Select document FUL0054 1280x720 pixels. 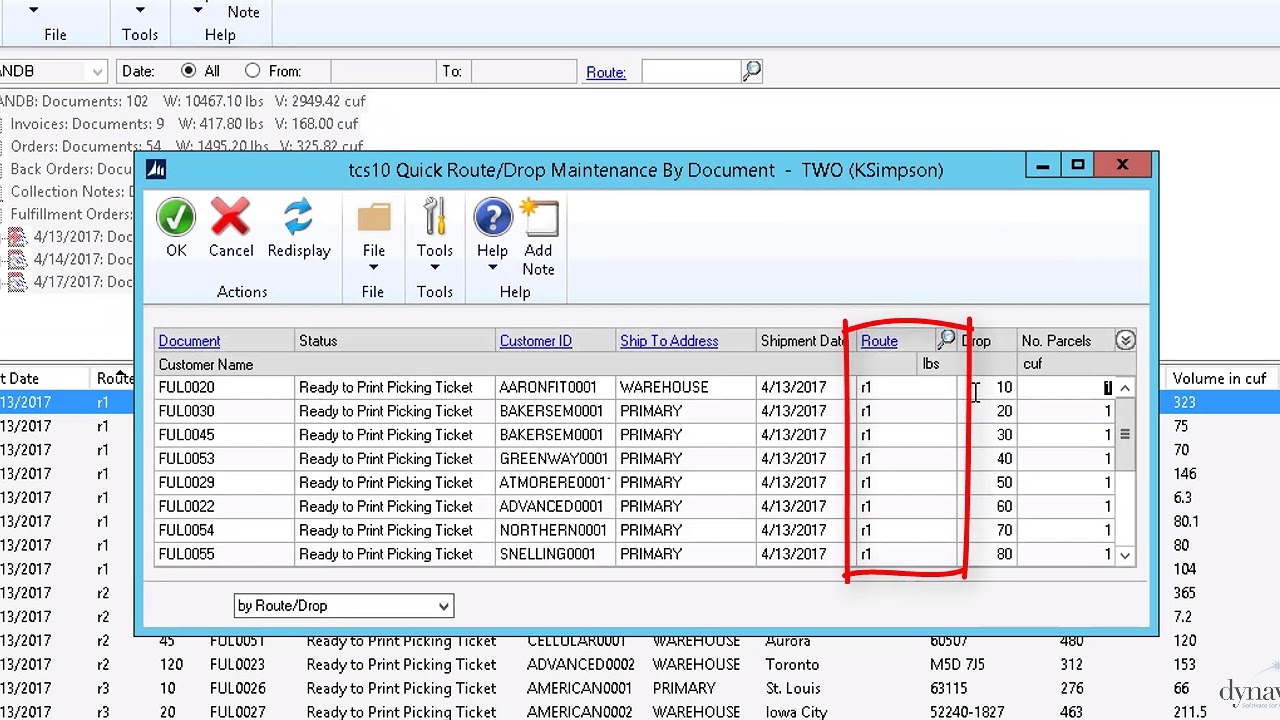point(186,531)
